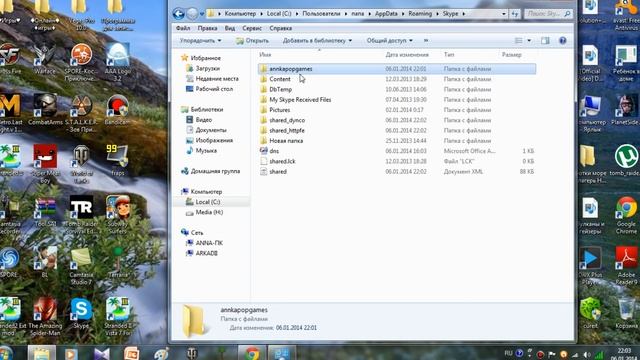
Task: Toggle the preview pane button
Action: (x=545, y=40)
